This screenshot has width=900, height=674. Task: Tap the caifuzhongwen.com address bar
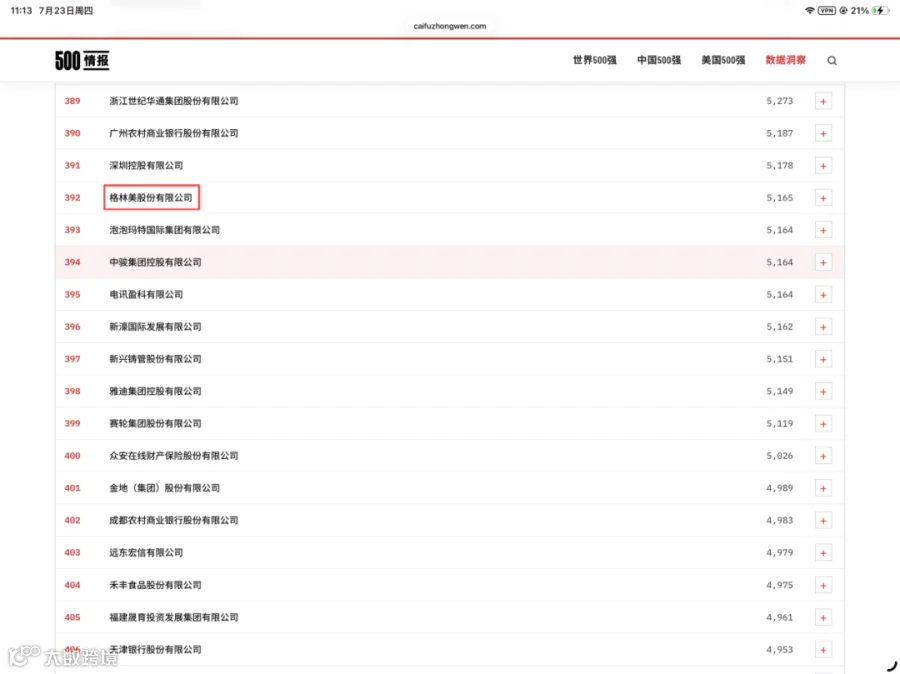click(450, 26)
